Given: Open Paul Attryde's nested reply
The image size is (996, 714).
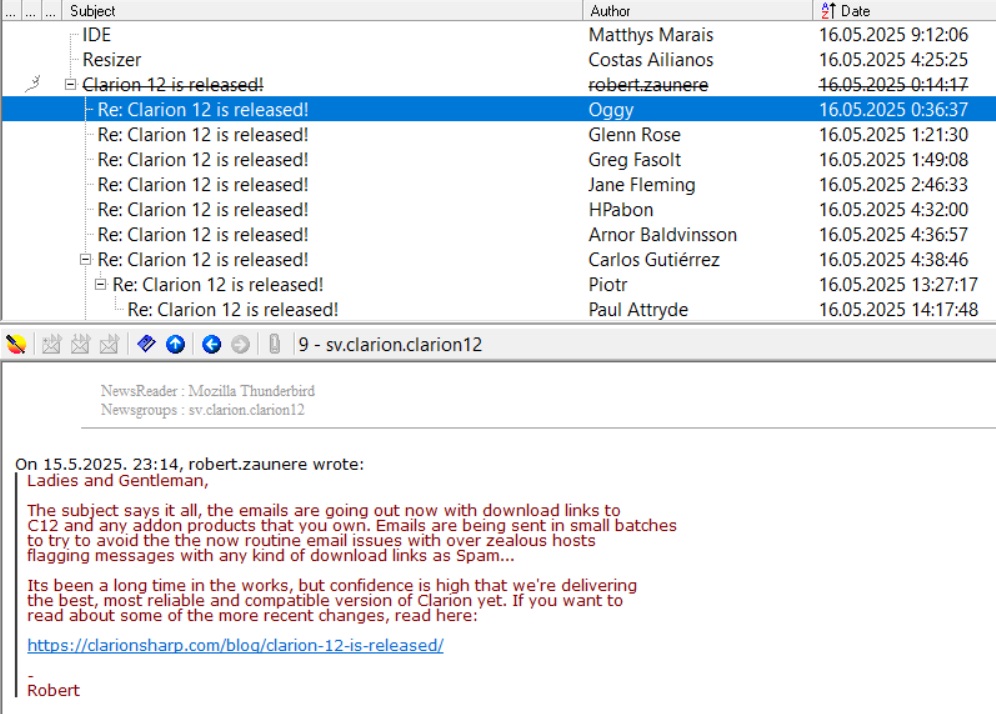Looking at the screenshot, I should [x=233, y=310].
